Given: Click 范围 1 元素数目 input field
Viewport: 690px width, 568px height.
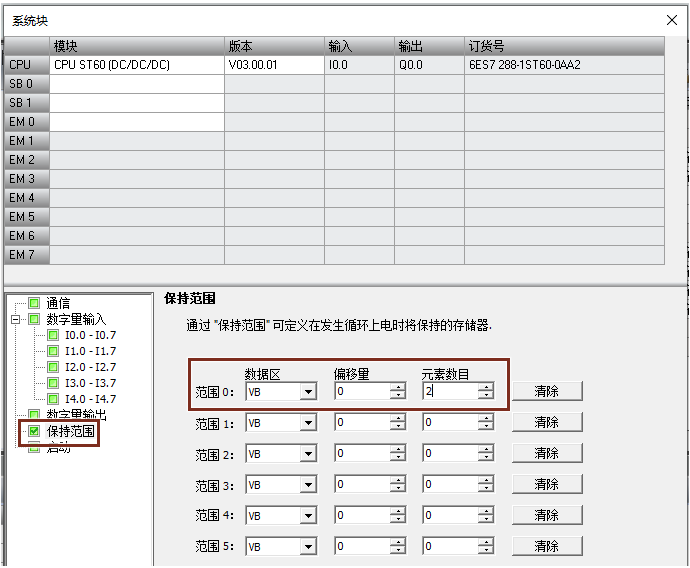Looking at the screenshot, I should pyautogui.click(x=450, y=423).
